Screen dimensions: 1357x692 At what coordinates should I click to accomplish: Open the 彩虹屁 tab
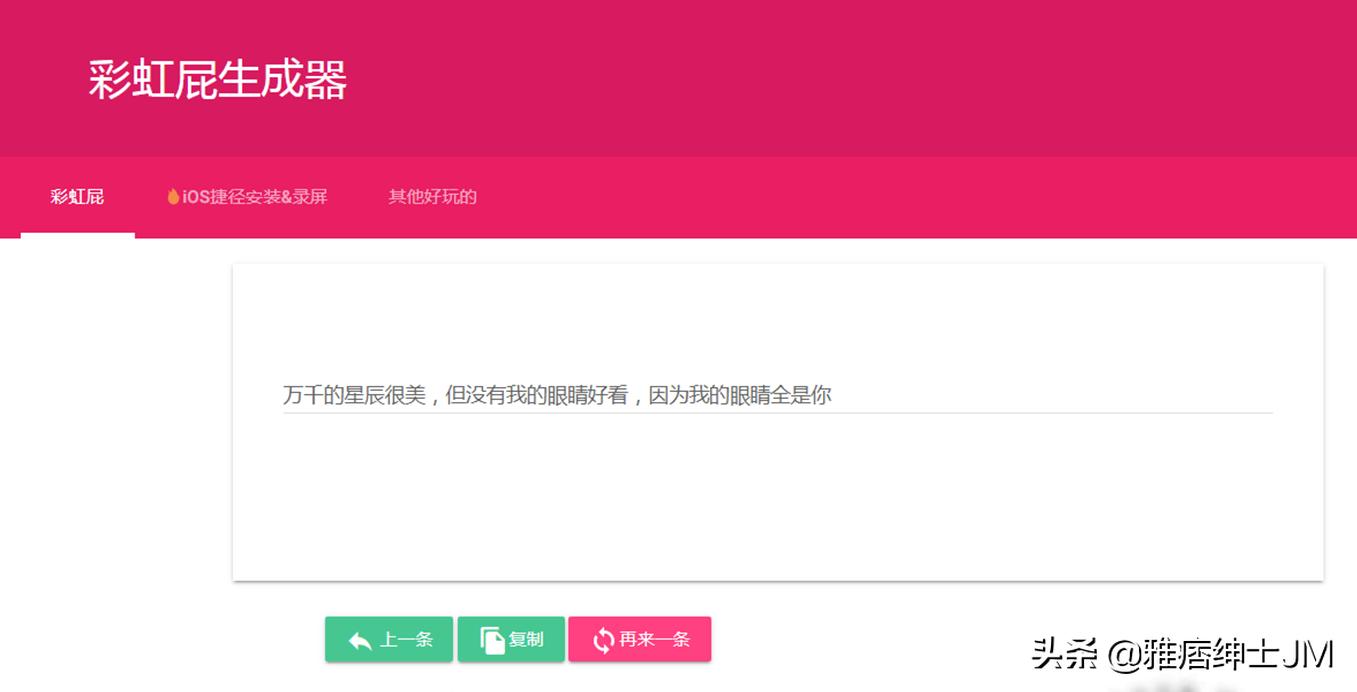click(77, 197)
